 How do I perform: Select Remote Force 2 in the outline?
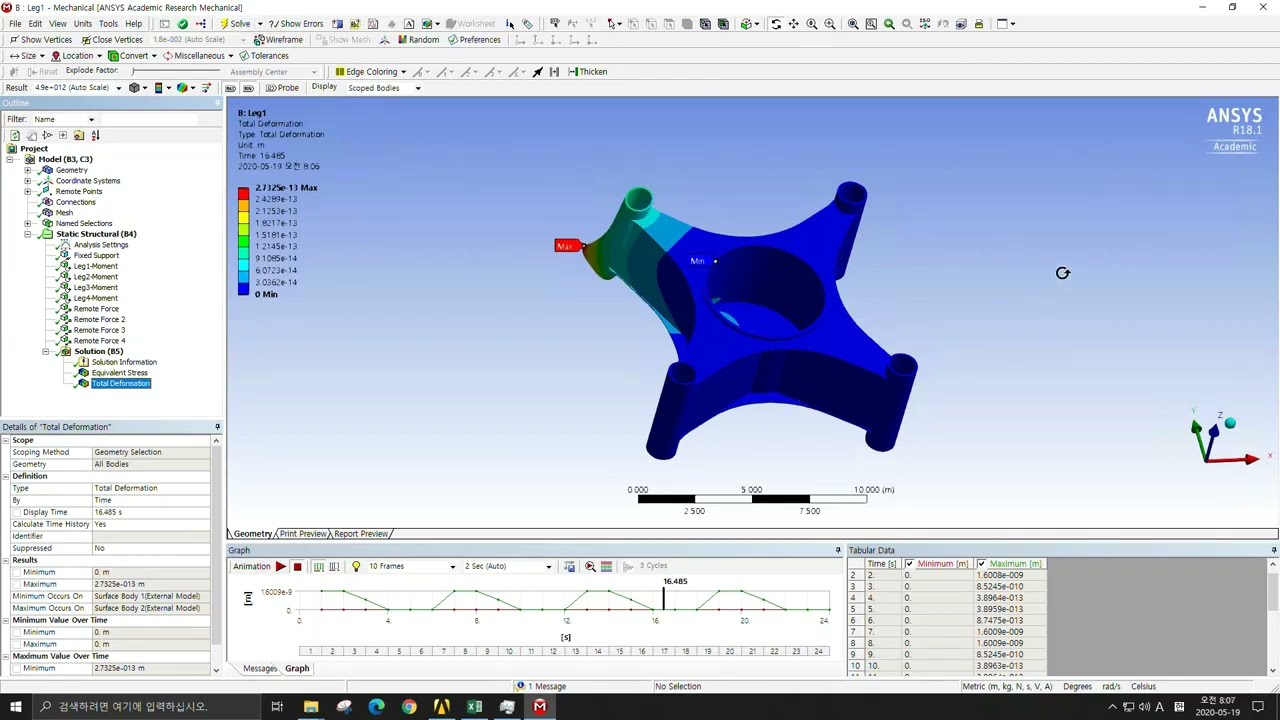pos(99,320)
